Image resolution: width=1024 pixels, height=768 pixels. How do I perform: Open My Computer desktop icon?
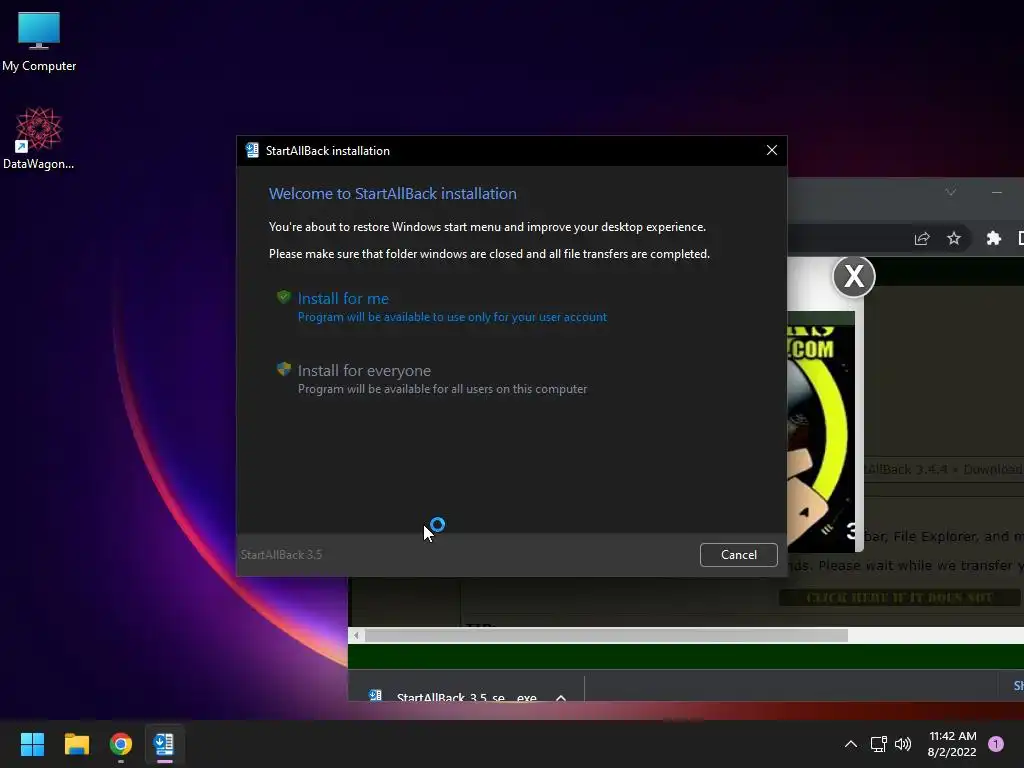tap(39, 41)
